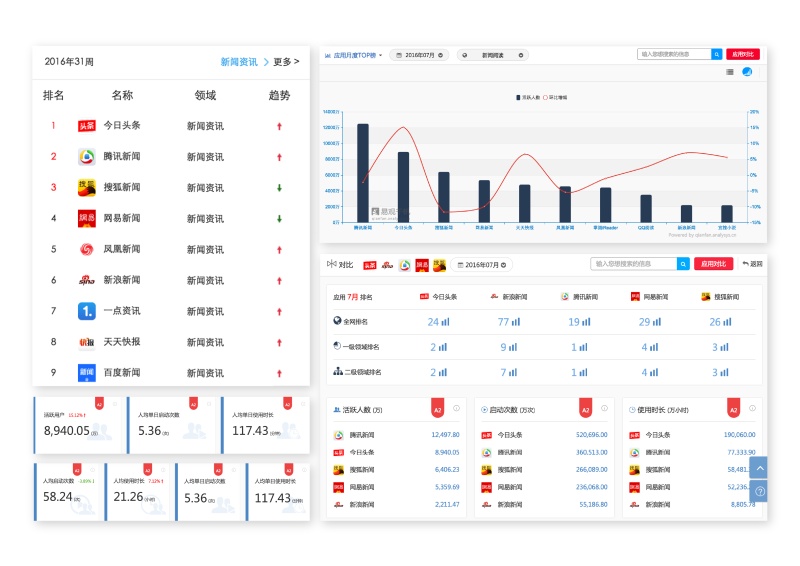Click the search input in top chart panel
The image size is (800, 566).
pyautogui.click(x=674, y=54)
